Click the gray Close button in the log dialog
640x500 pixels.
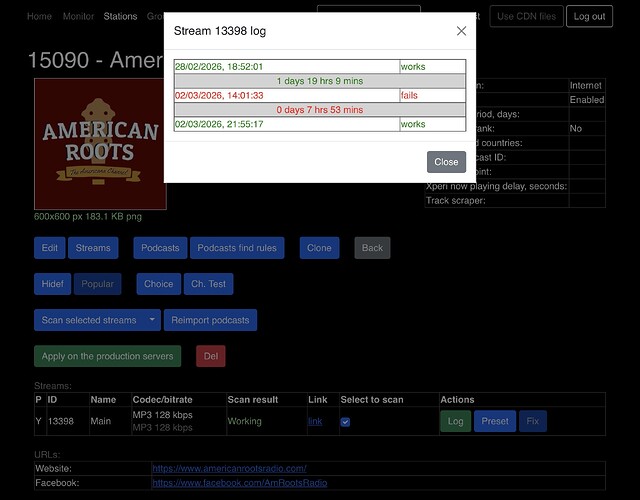click(446, 162)
